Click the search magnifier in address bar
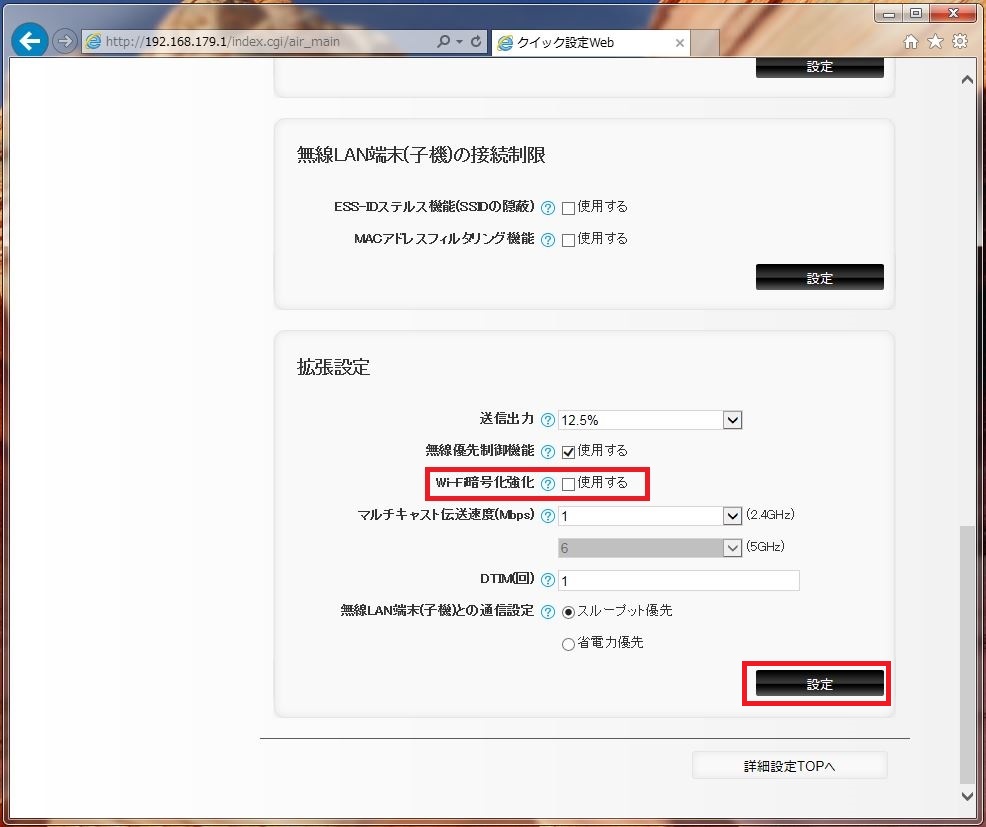 [x=443, y=42]
